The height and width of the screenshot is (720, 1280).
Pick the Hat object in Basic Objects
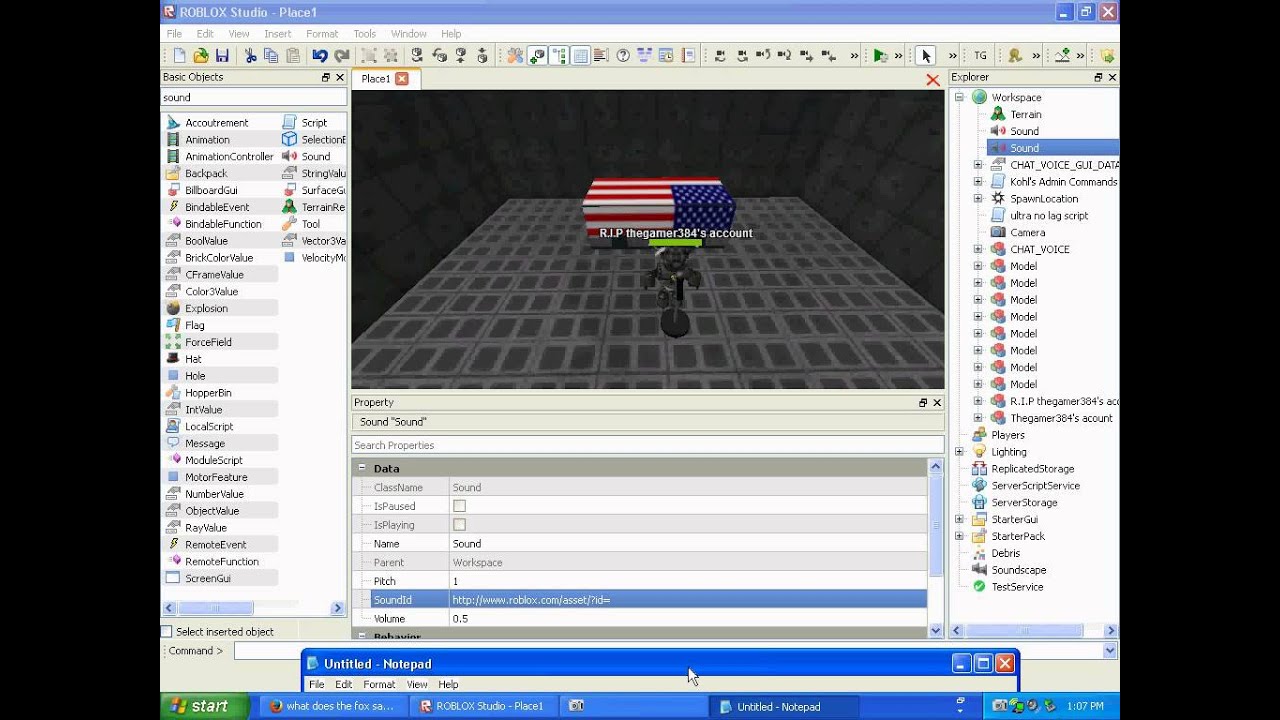tap(193, 359)
